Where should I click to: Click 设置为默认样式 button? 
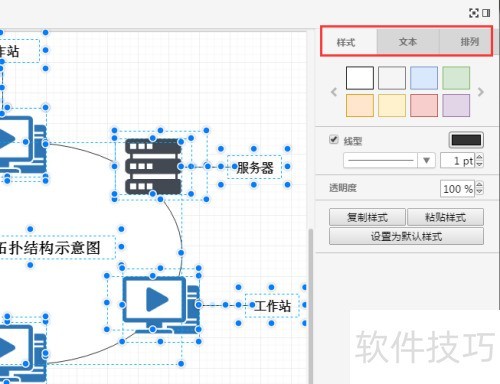tap(406, 236)
